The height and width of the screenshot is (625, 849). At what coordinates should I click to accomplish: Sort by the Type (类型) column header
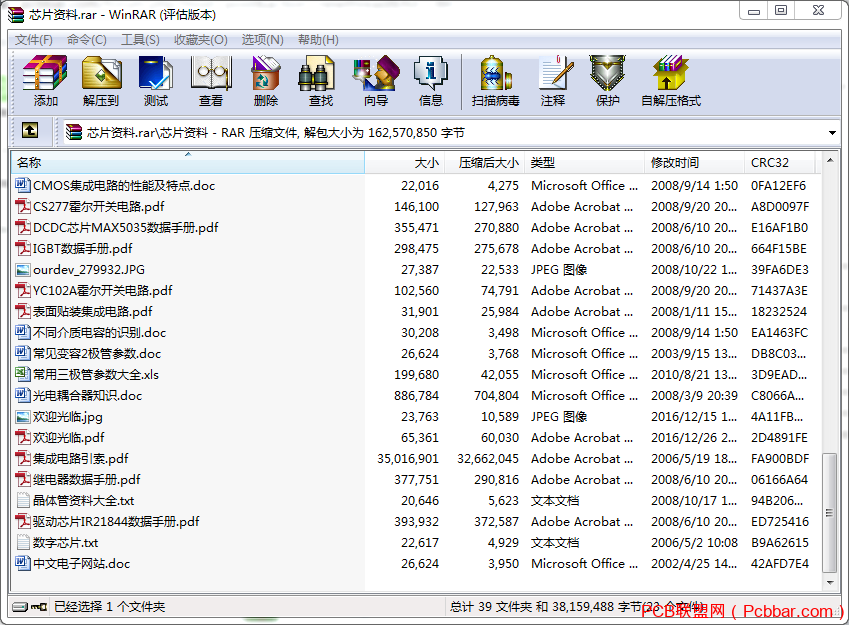(585, 162)
